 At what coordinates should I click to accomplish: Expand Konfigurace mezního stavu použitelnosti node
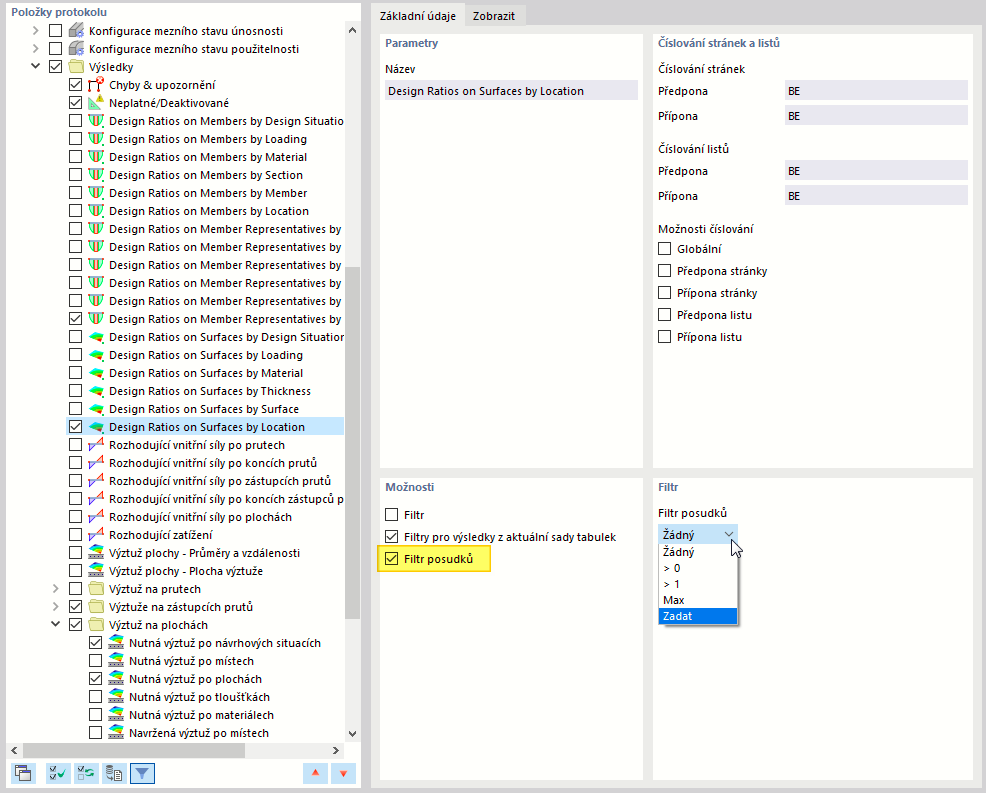pyautogui.click(x=36, y=48)
